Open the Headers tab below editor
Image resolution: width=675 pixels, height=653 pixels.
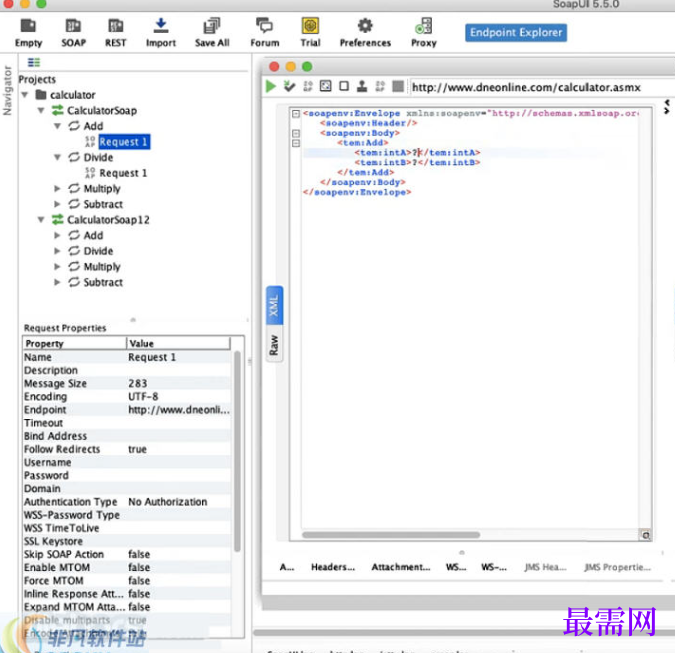(333, 567)
